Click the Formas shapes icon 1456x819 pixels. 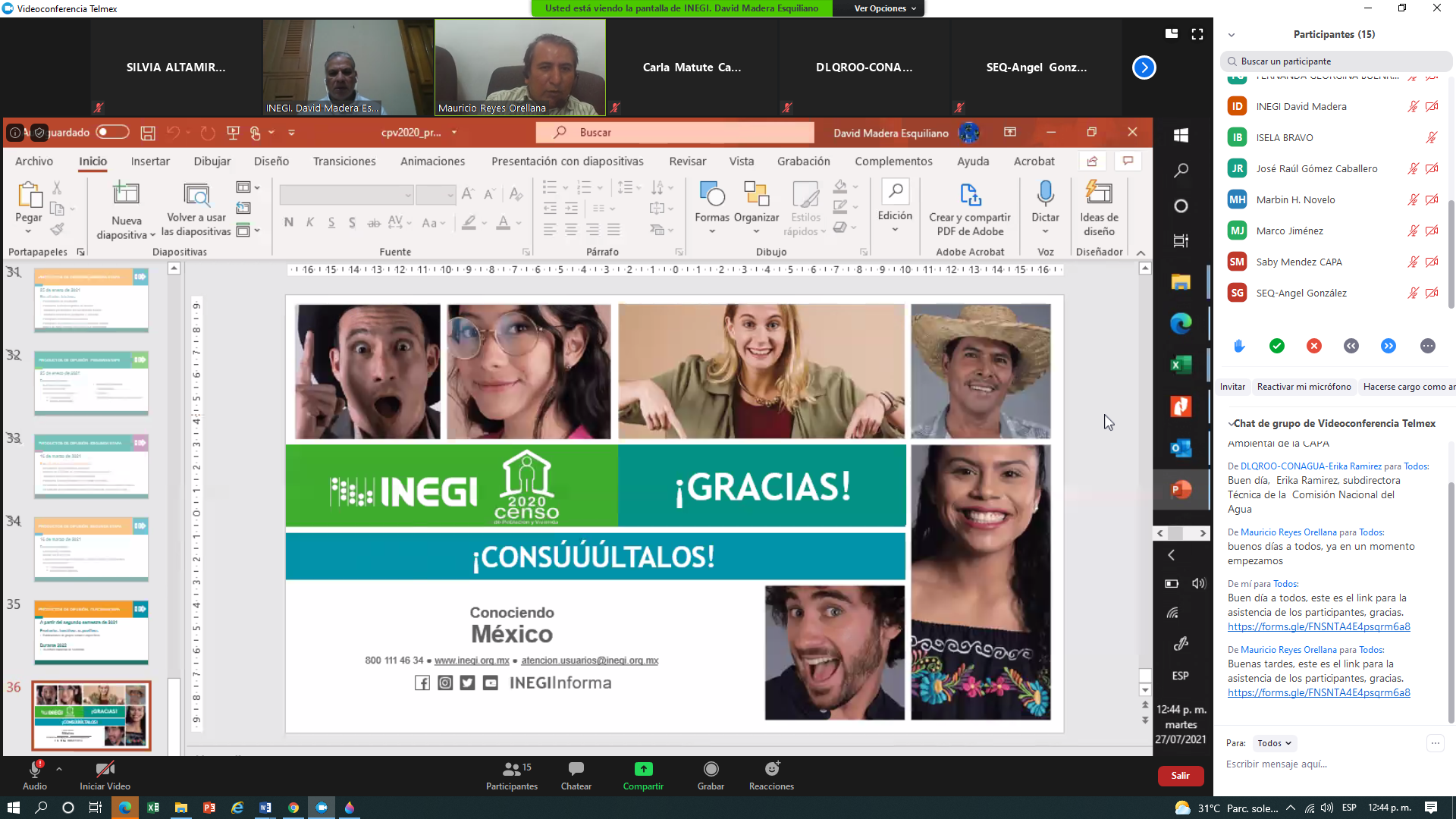(712, 194)
